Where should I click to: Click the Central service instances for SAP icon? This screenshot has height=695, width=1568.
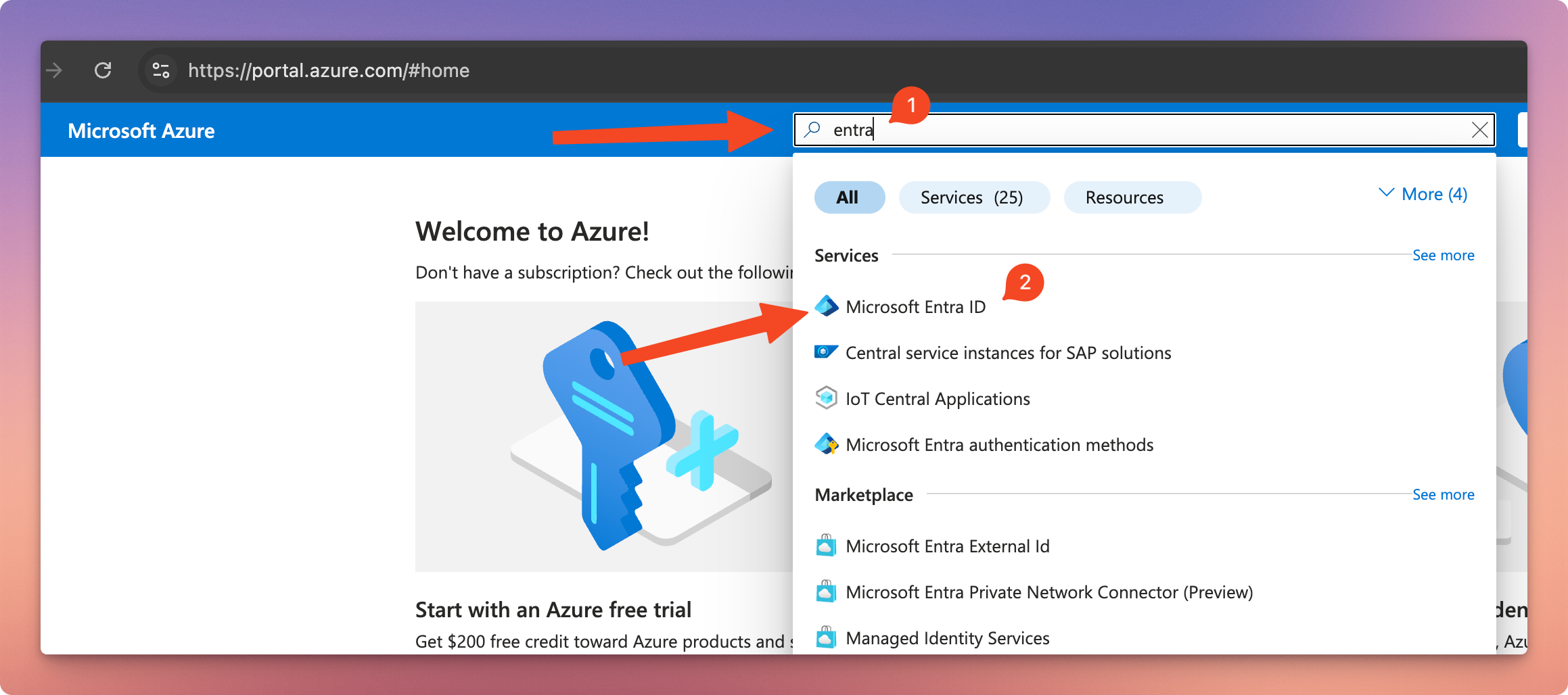point(826,352)
